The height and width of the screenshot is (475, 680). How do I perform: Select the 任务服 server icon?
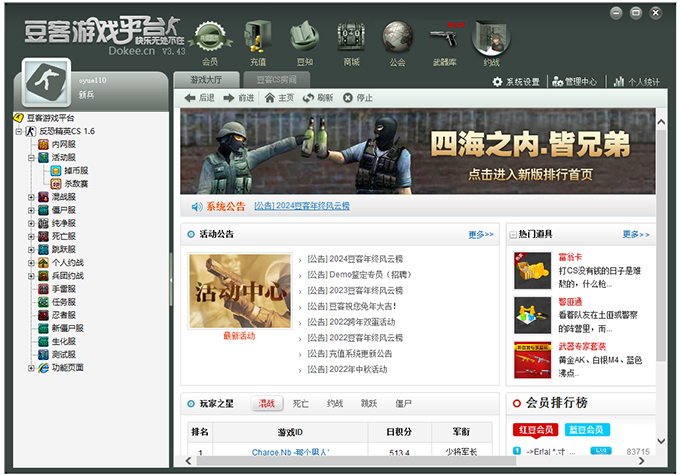(x=43, y=302)
